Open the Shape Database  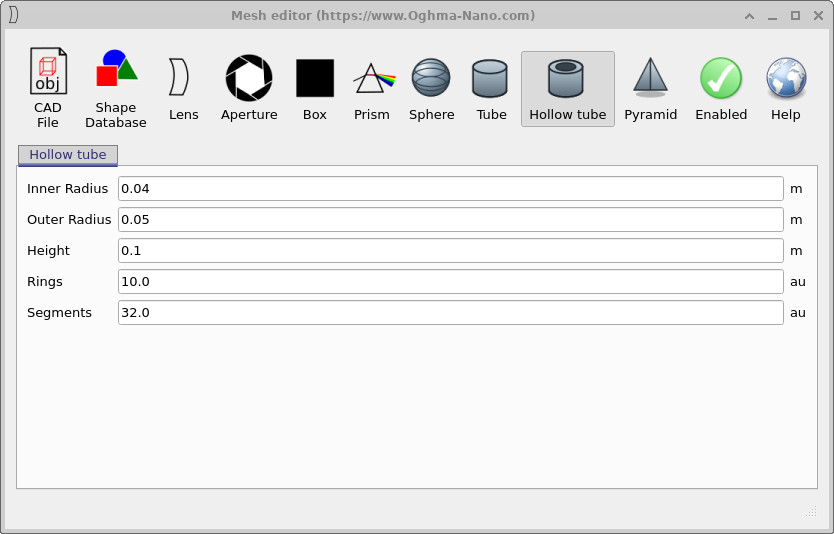[116, 88]
